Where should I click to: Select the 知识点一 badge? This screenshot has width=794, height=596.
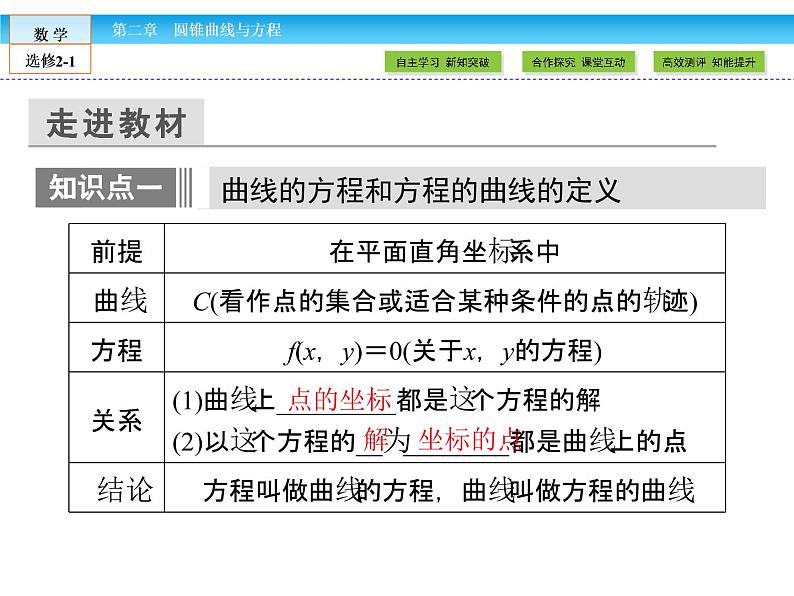(x=106, y=187)
